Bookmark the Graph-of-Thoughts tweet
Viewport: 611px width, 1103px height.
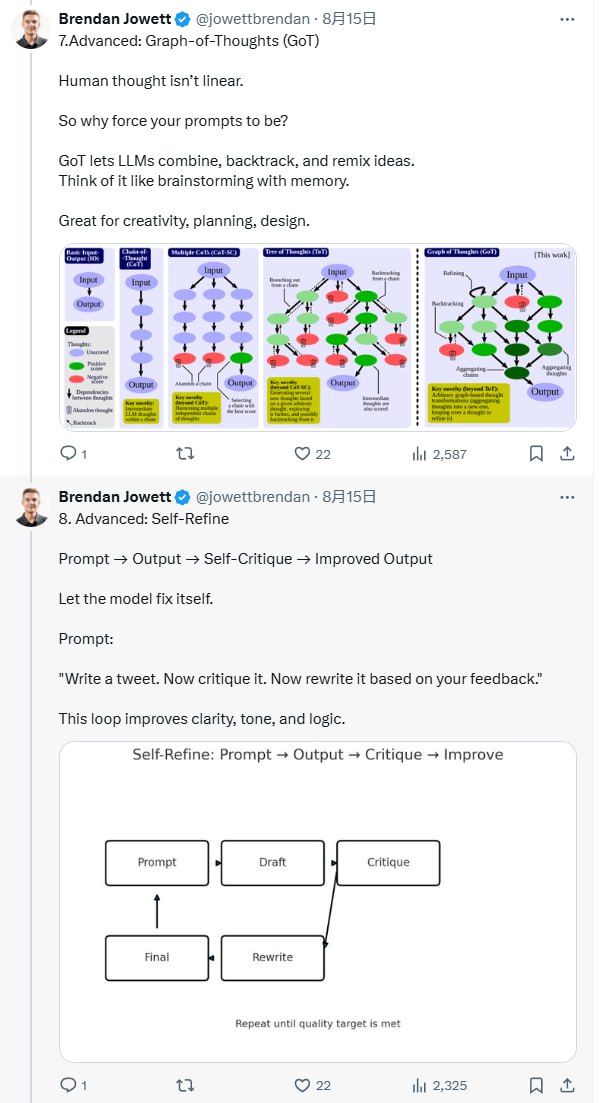536,454
